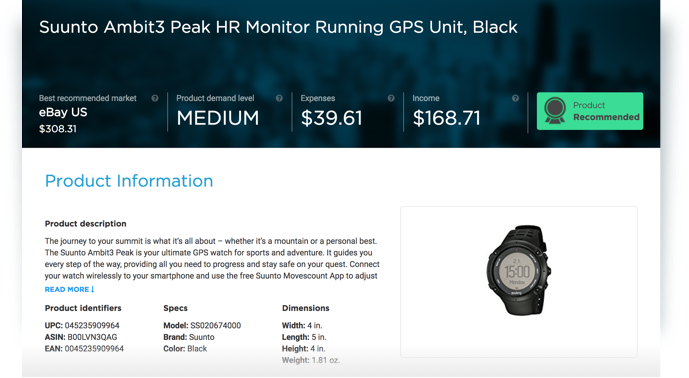Show the Income info question mark
This screenshot has height=378, width=689.
[515, 98]
